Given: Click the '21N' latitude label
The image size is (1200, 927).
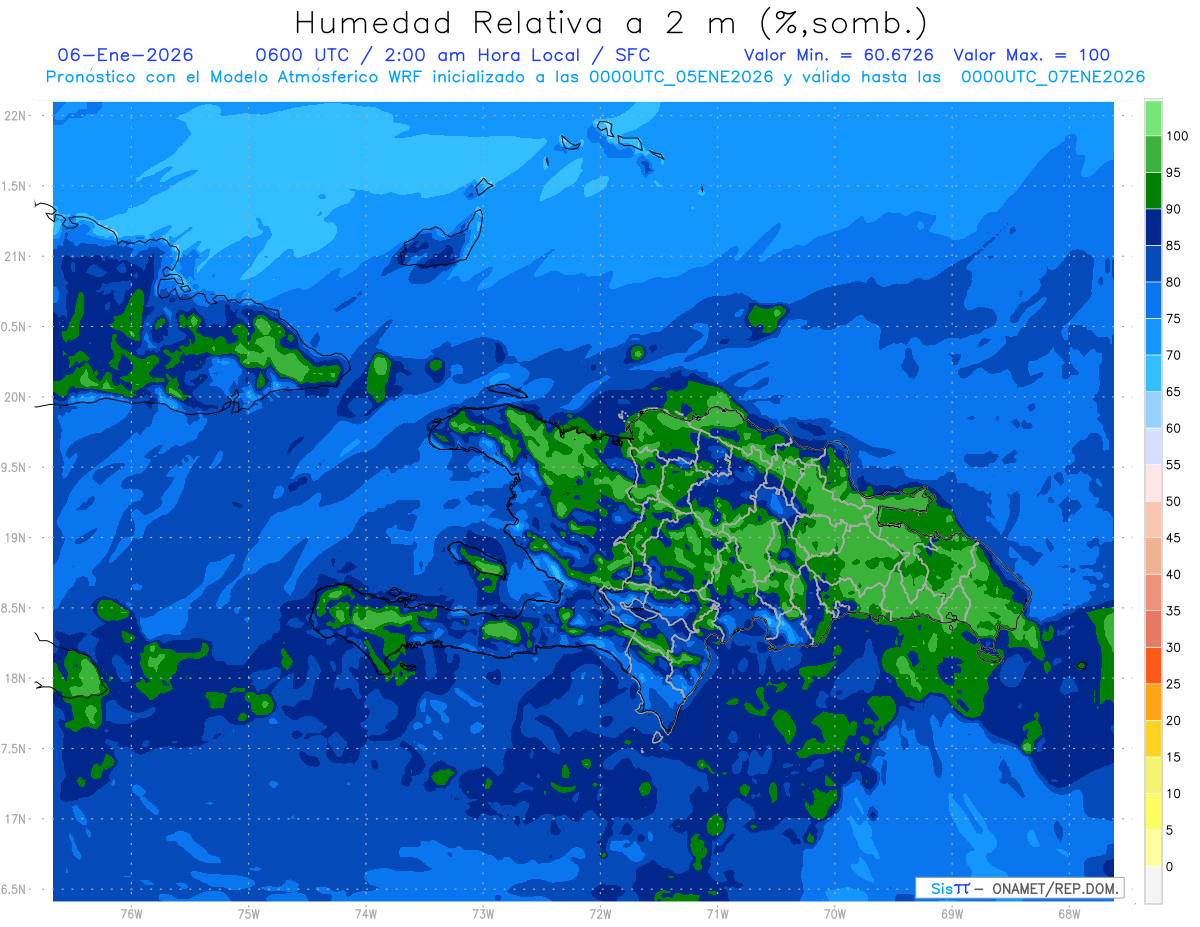Looking at the screenshot, I should click(16, 256).
